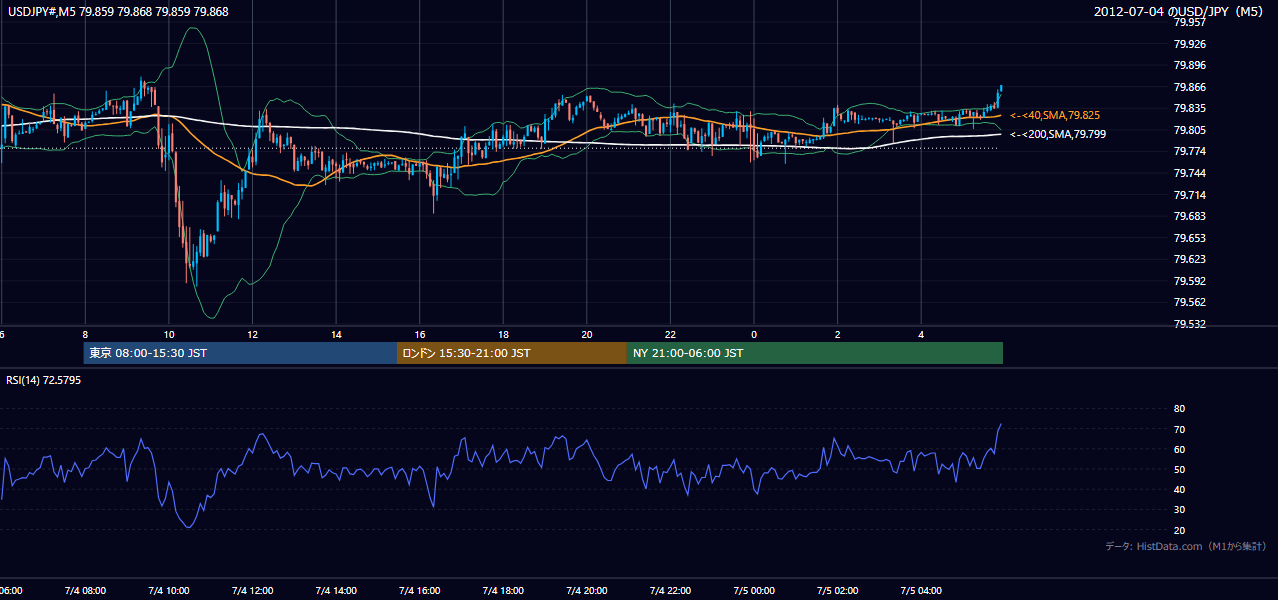The image size is (1278, 600).
Task: Click the 7/4 10:00 date label
Action: click(169, 591)
